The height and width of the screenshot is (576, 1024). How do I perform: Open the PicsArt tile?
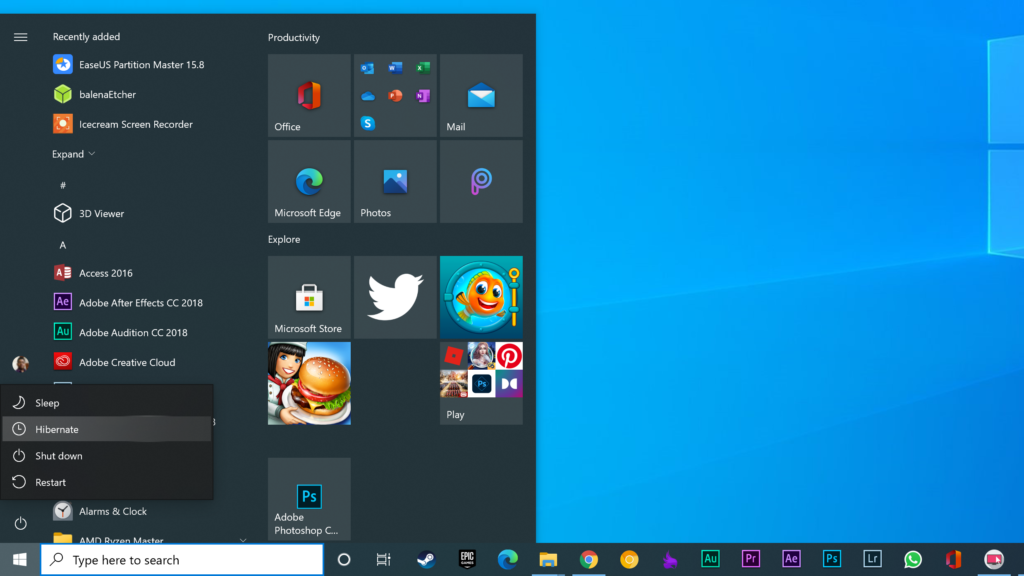click(481, 182)
